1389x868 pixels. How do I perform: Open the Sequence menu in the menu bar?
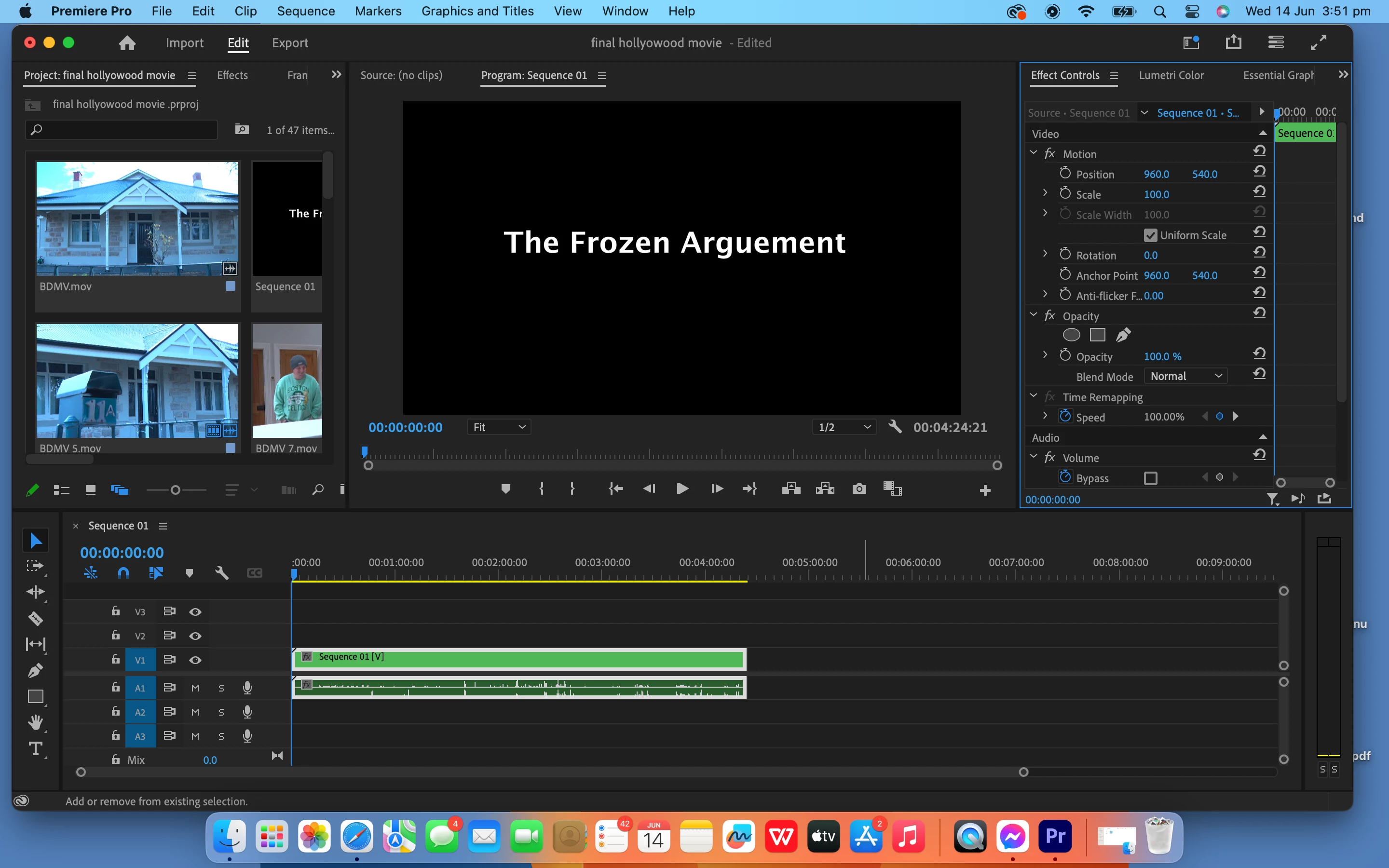(305, 11)
